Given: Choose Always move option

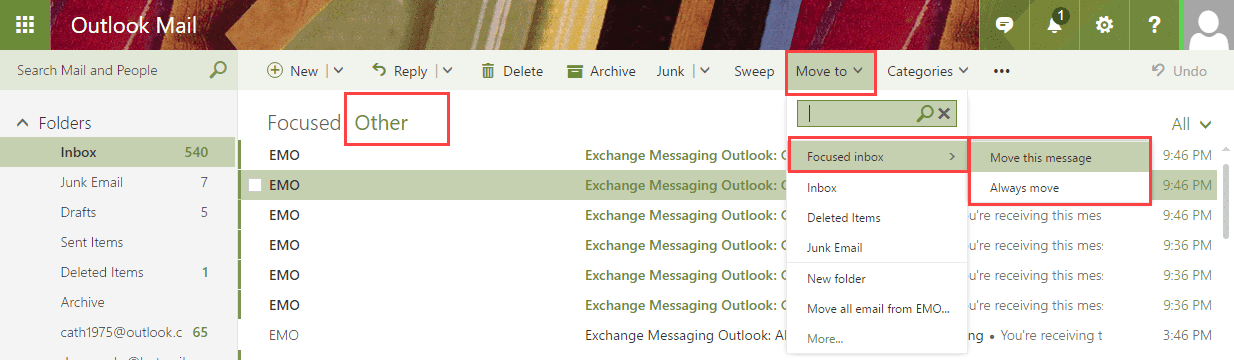Looking at the screenshot, I should click(x=1060, y=187).
